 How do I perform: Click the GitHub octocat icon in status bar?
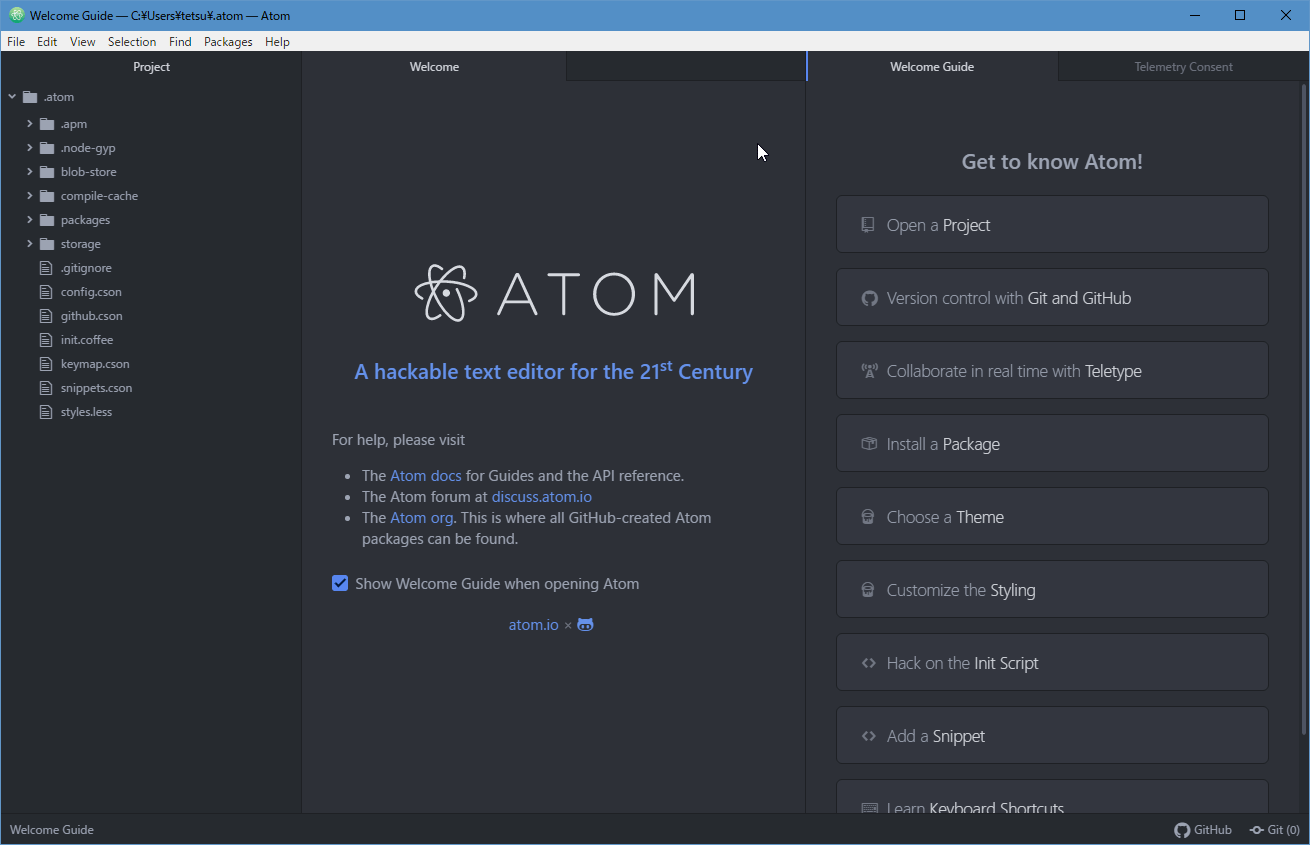(1181, 830)
